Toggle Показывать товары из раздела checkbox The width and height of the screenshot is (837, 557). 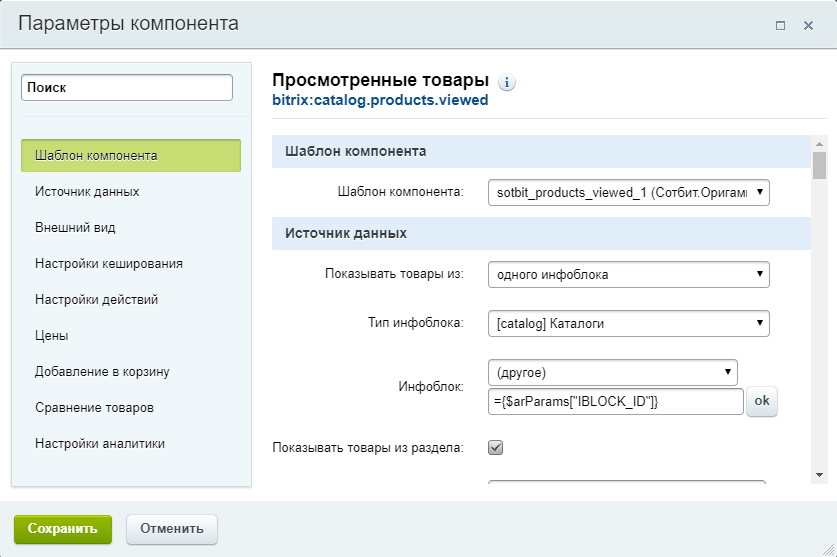point(495,448)
